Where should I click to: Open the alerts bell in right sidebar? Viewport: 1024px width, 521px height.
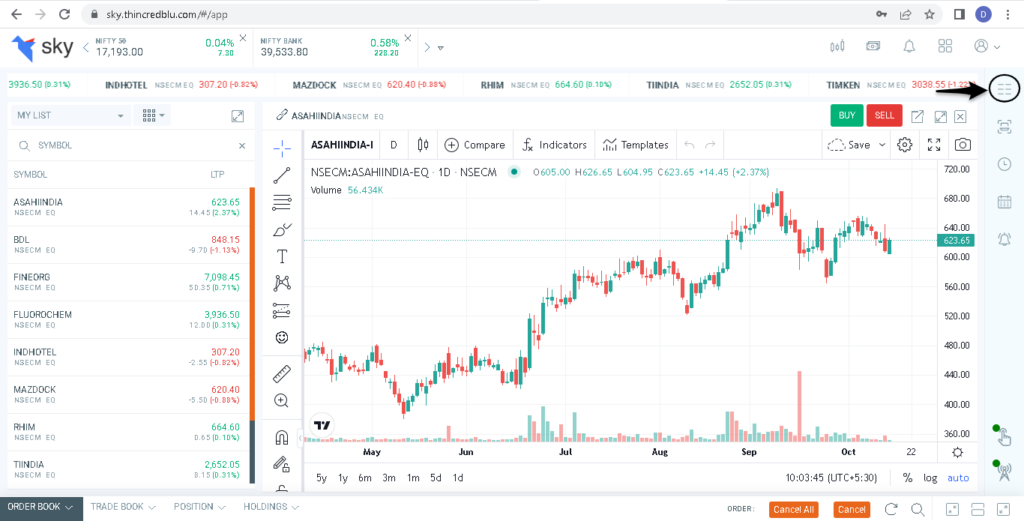pyautogui.click(x=1004, y=239)
